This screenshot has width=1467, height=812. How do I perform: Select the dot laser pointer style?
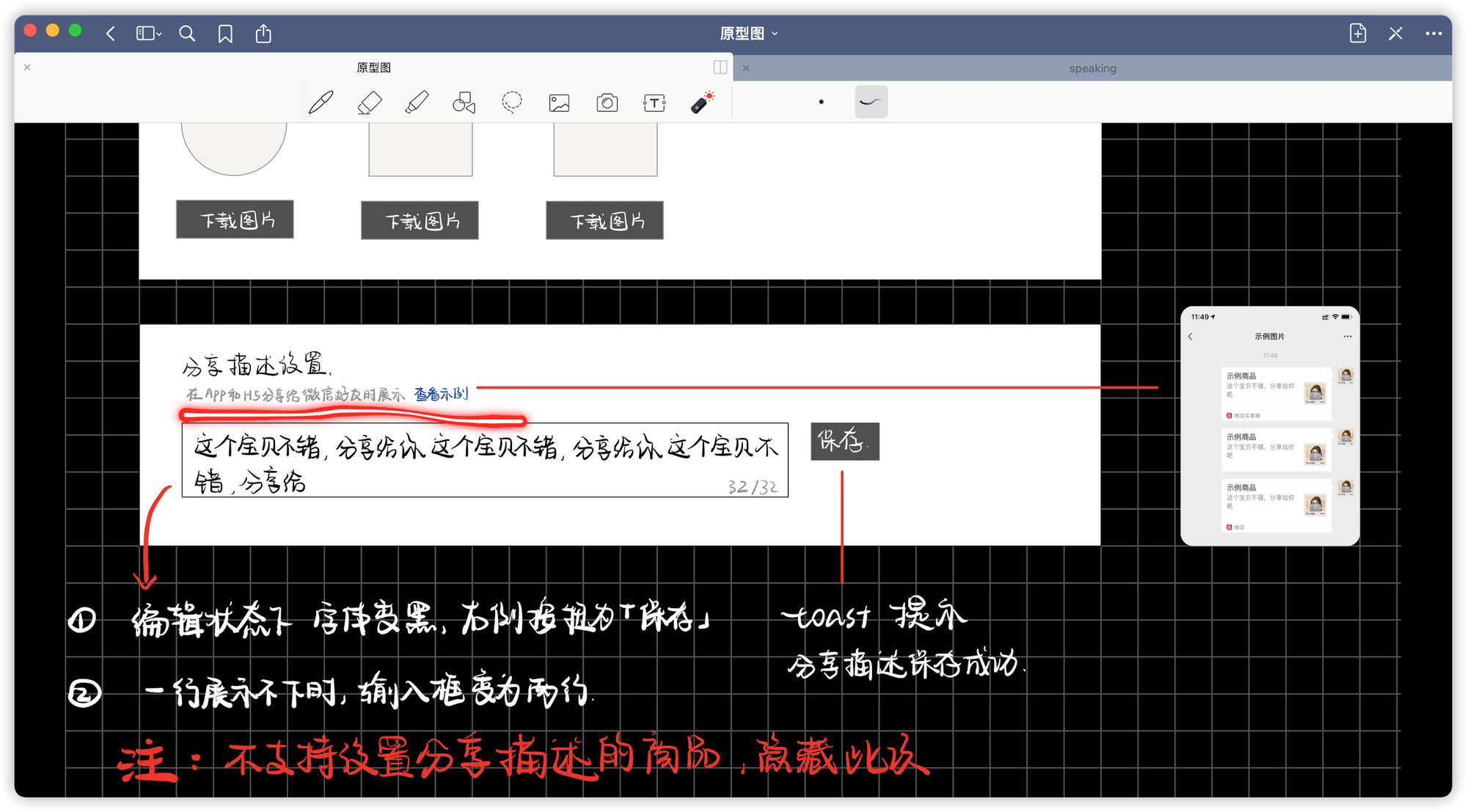coord(821,102)
